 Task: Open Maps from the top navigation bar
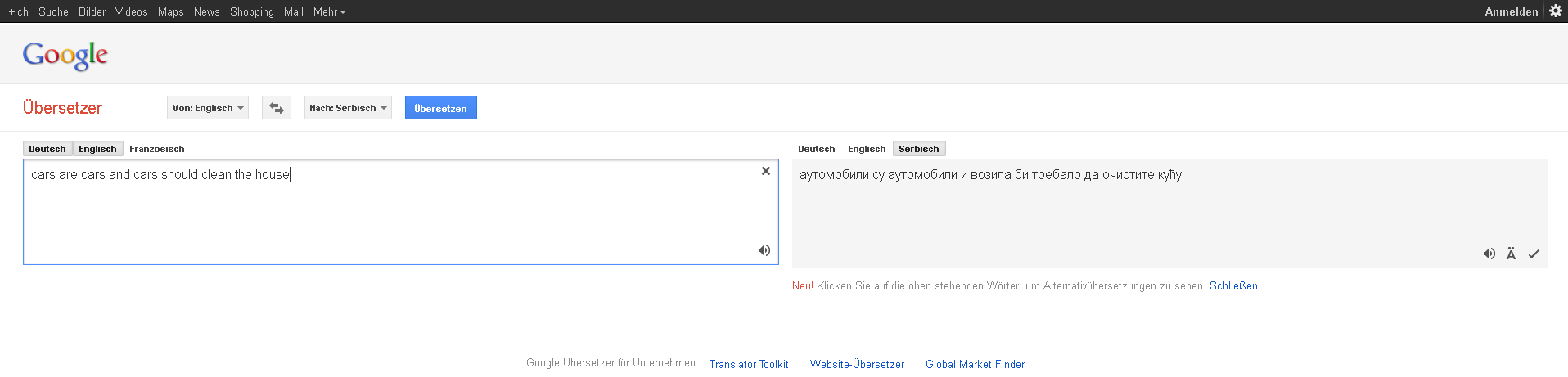[170, 11]
